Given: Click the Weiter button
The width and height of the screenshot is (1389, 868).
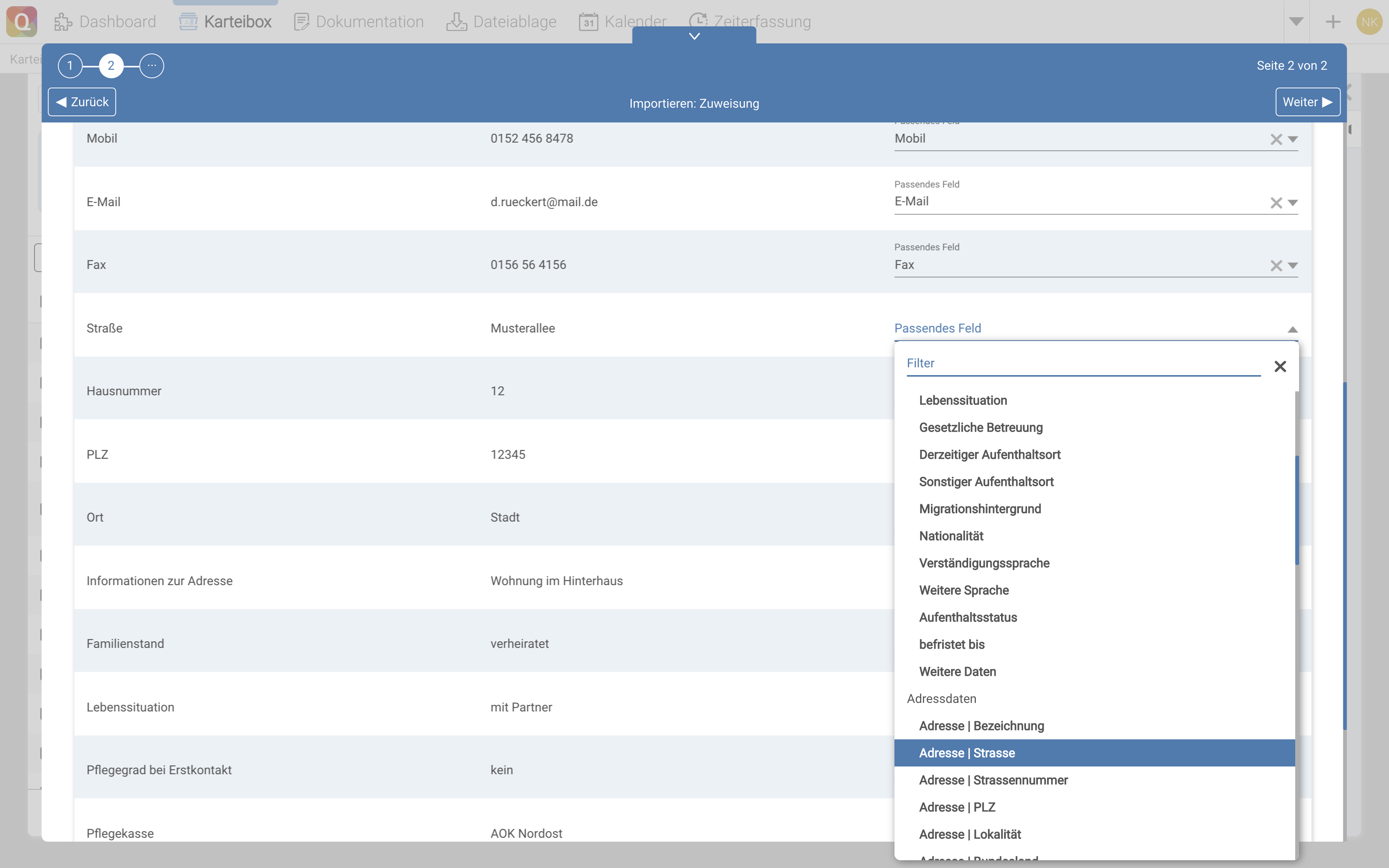Looking at the screenshot, I should point(1307,102).
